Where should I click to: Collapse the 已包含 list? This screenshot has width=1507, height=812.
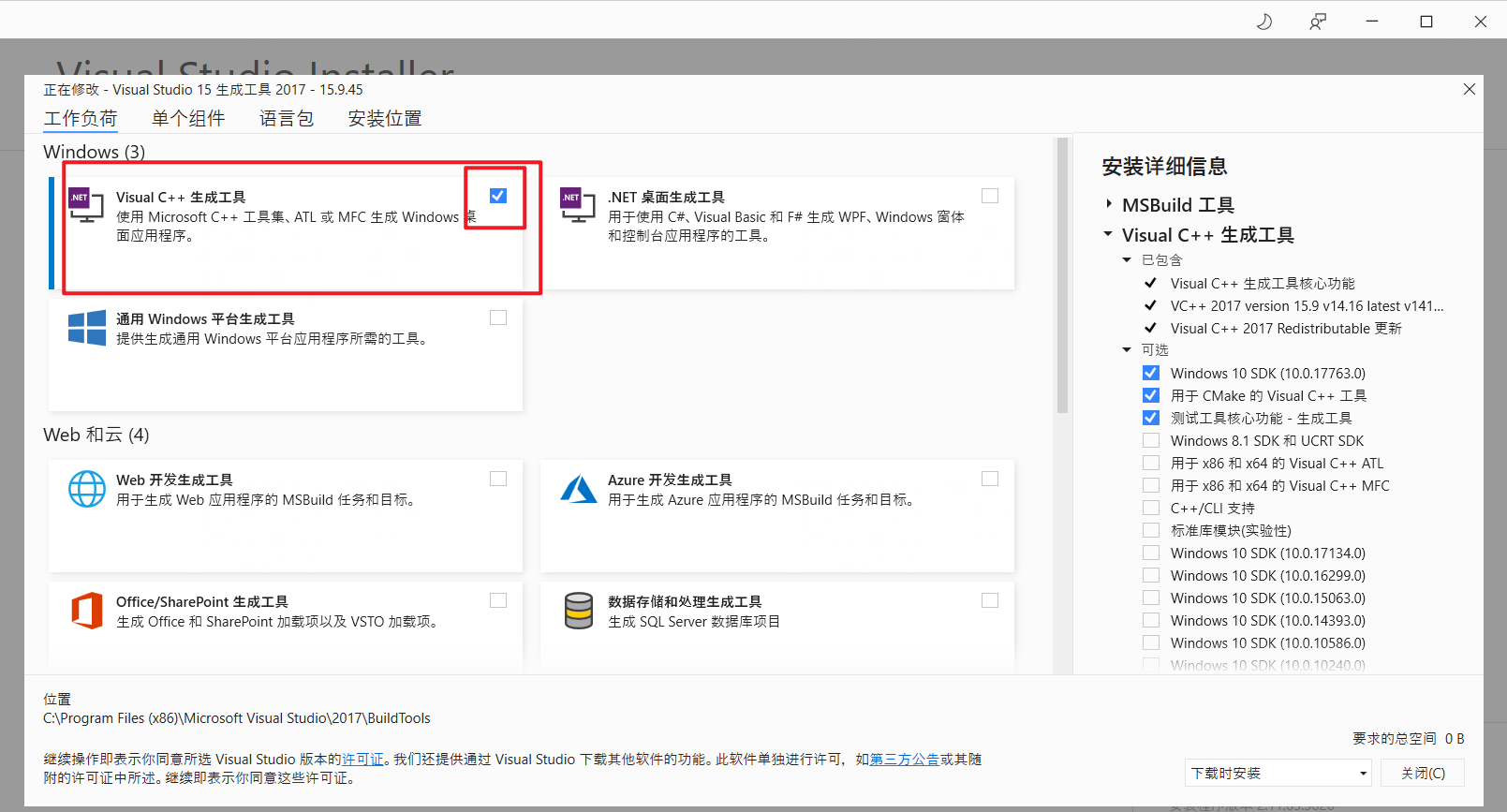click(1128, 260)
